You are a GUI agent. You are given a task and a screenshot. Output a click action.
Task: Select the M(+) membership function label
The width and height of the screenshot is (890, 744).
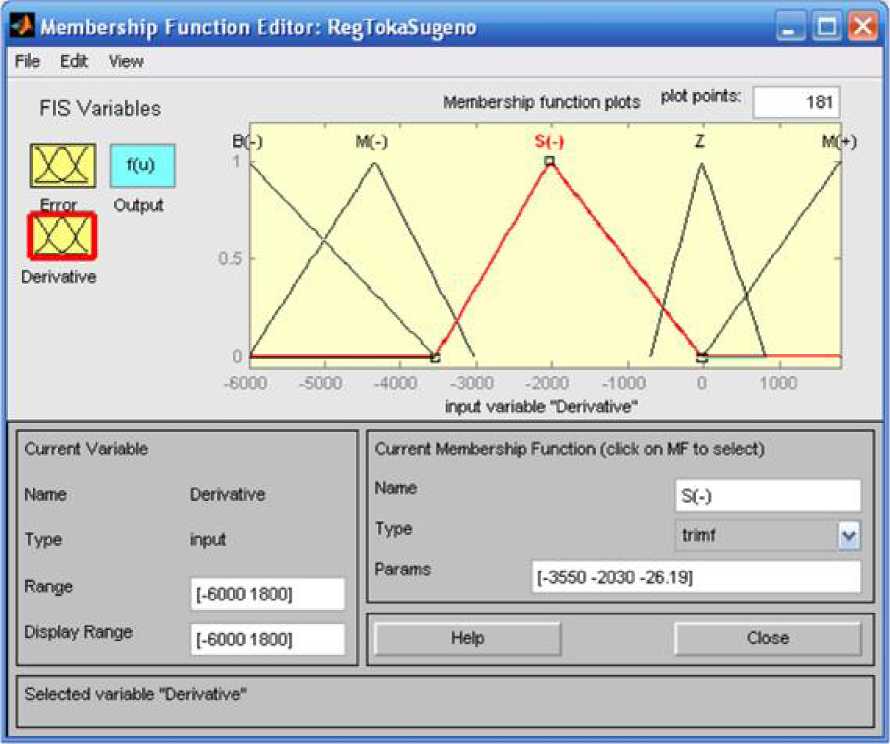point(839,141)
